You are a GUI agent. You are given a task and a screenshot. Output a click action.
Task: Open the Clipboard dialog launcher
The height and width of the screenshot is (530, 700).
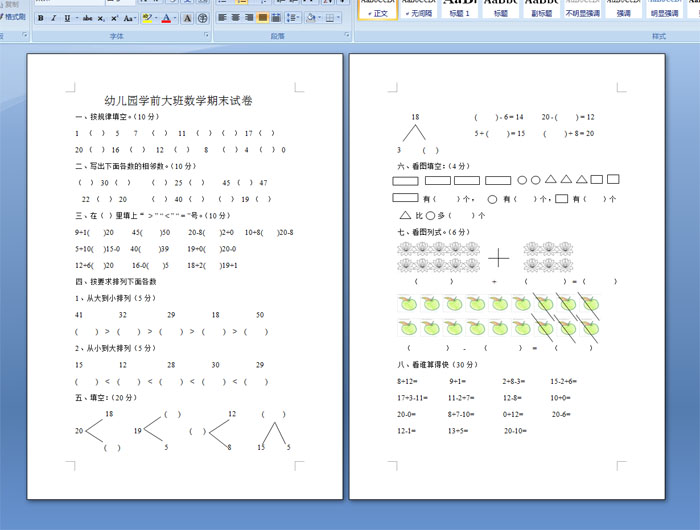tap(25, 35)
